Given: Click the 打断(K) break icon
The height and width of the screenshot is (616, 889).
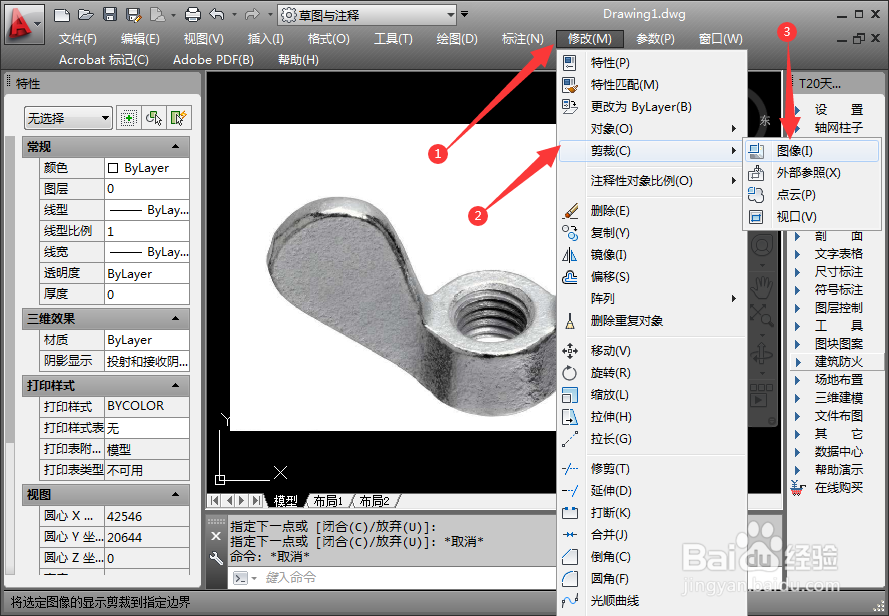Looking at the screenshot, I should (570, 513).
